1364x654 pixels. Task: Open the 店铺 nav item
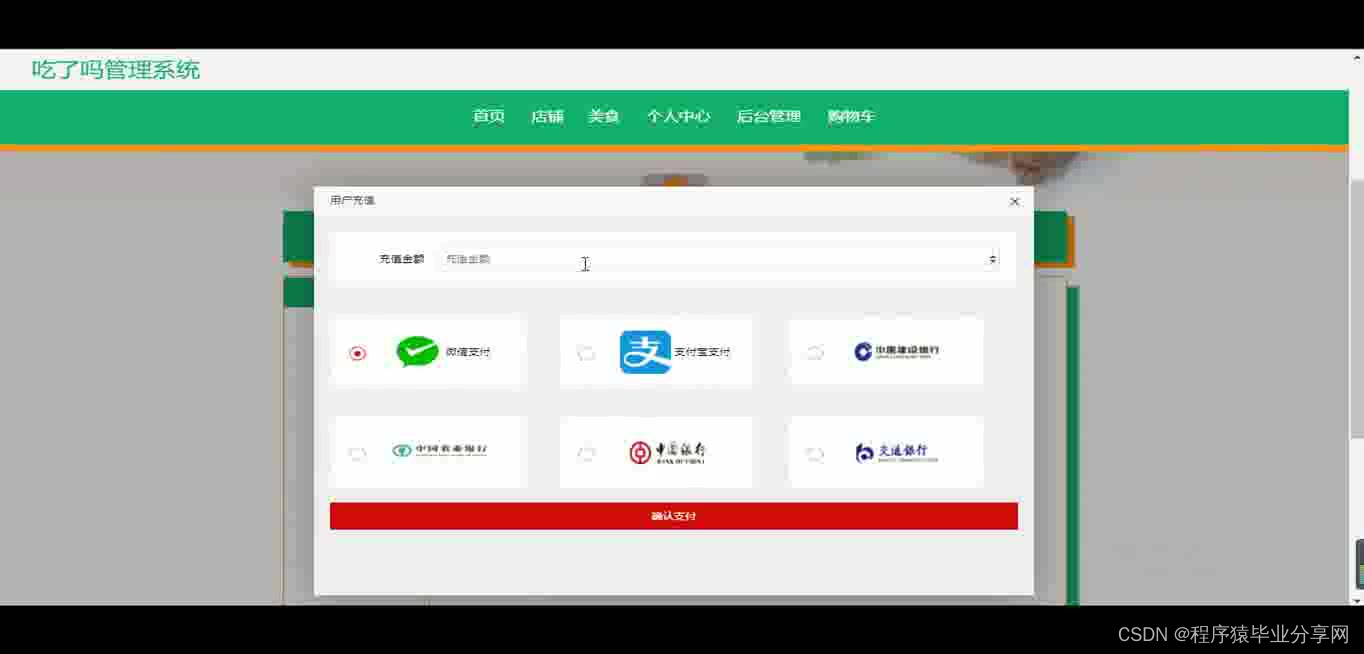point(547,116)
